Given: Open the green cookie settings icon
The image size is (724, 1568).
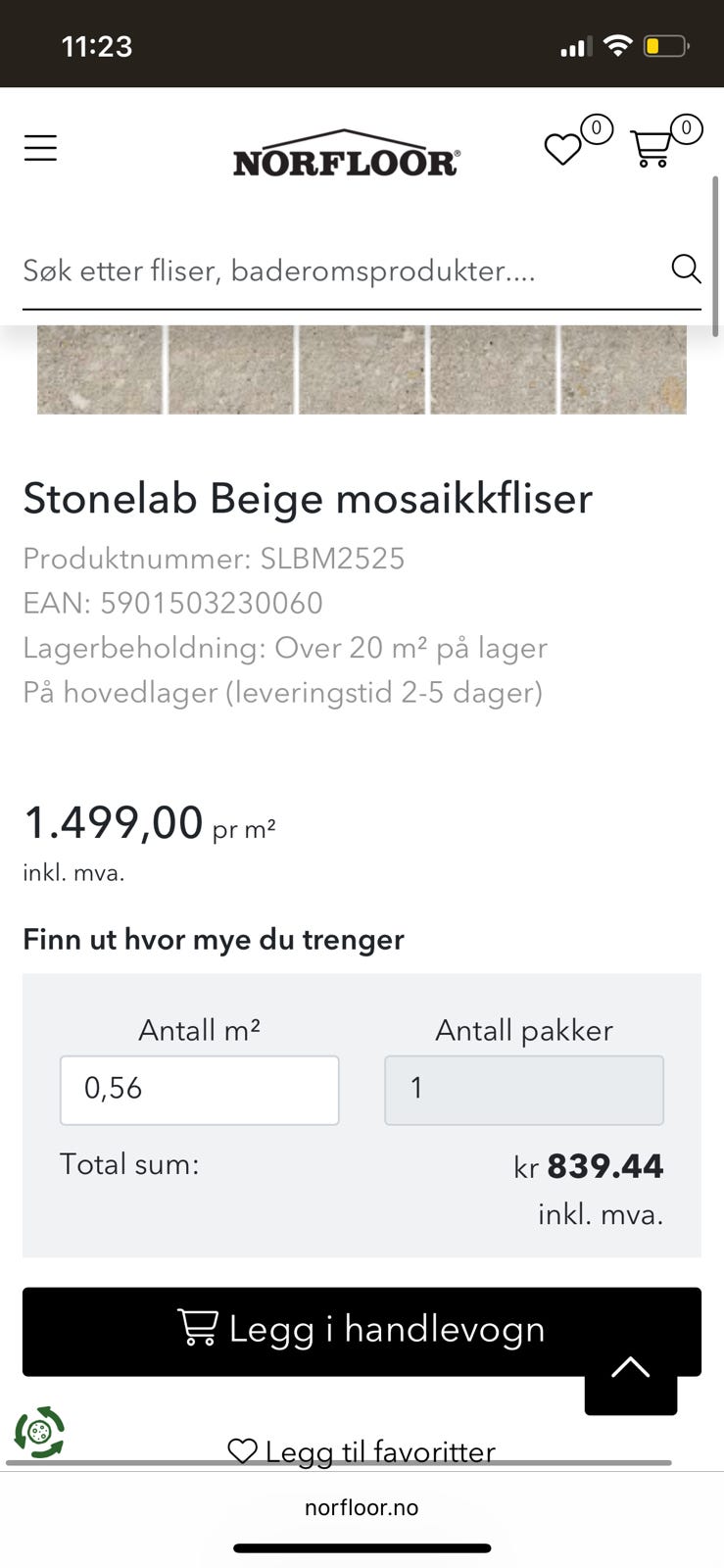Looking at the screenshot, I should [39, 1432].
